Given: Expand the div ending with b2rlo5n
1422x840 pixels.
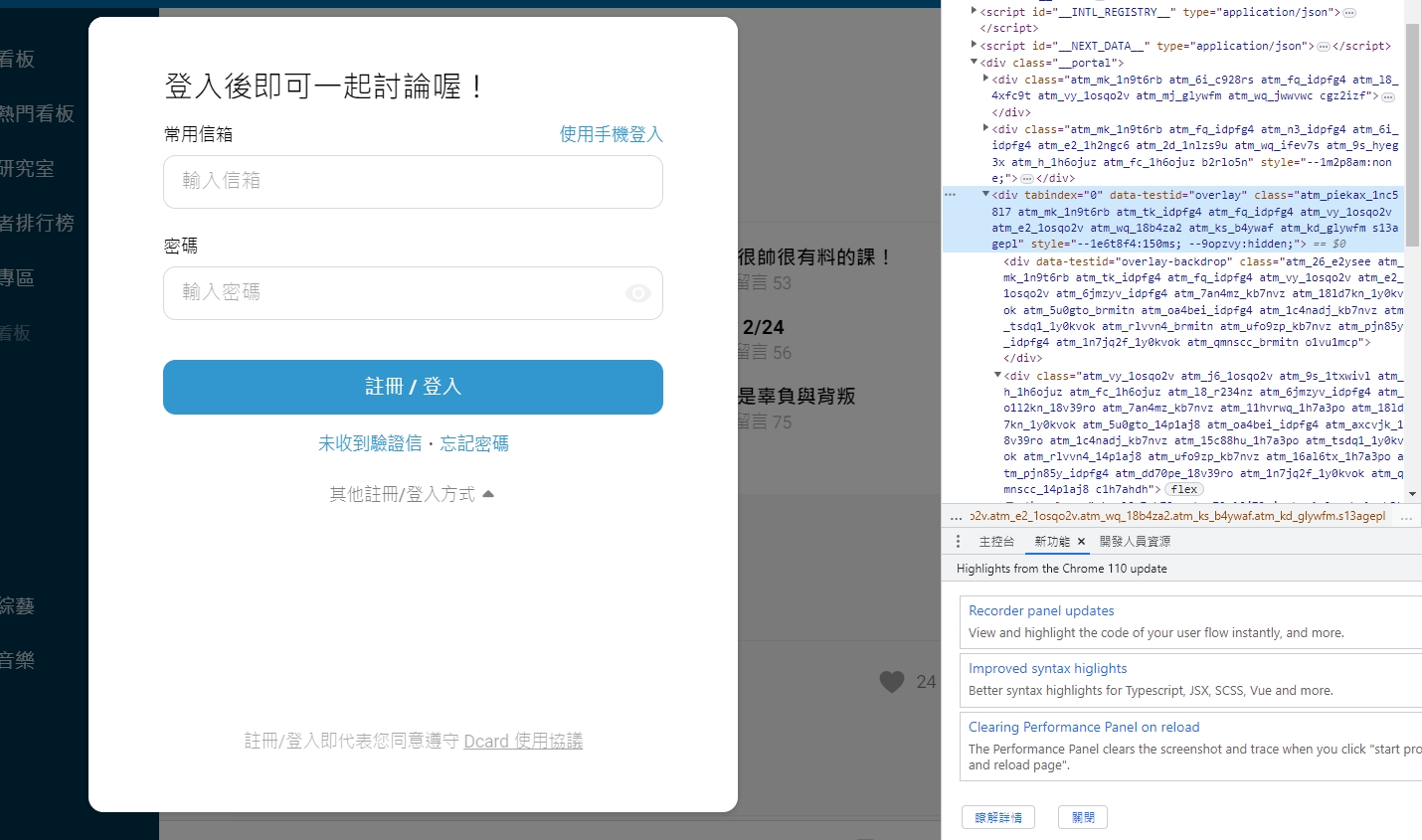Looking at the screenshot, I should click(985, 128).
